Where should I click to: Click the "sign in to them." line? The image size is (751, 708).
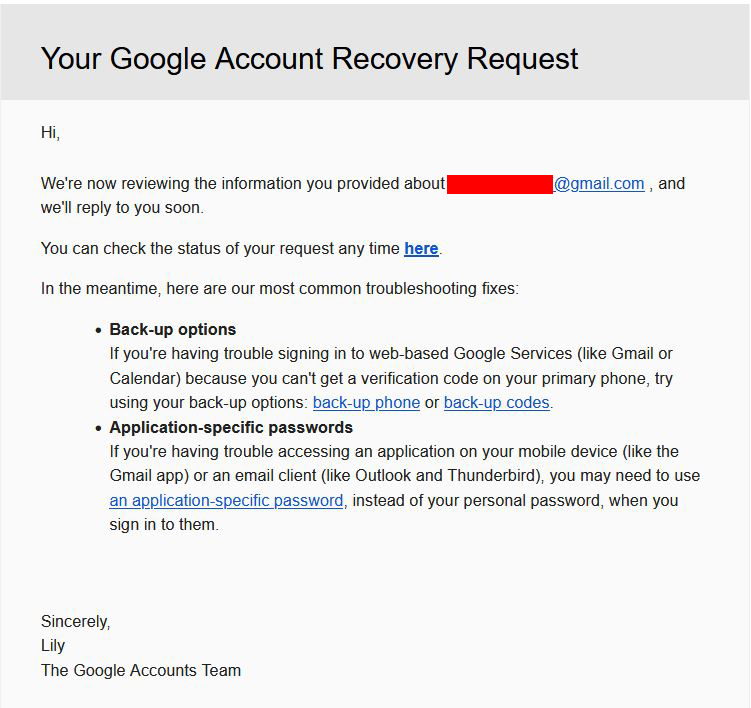coord(164,525)
